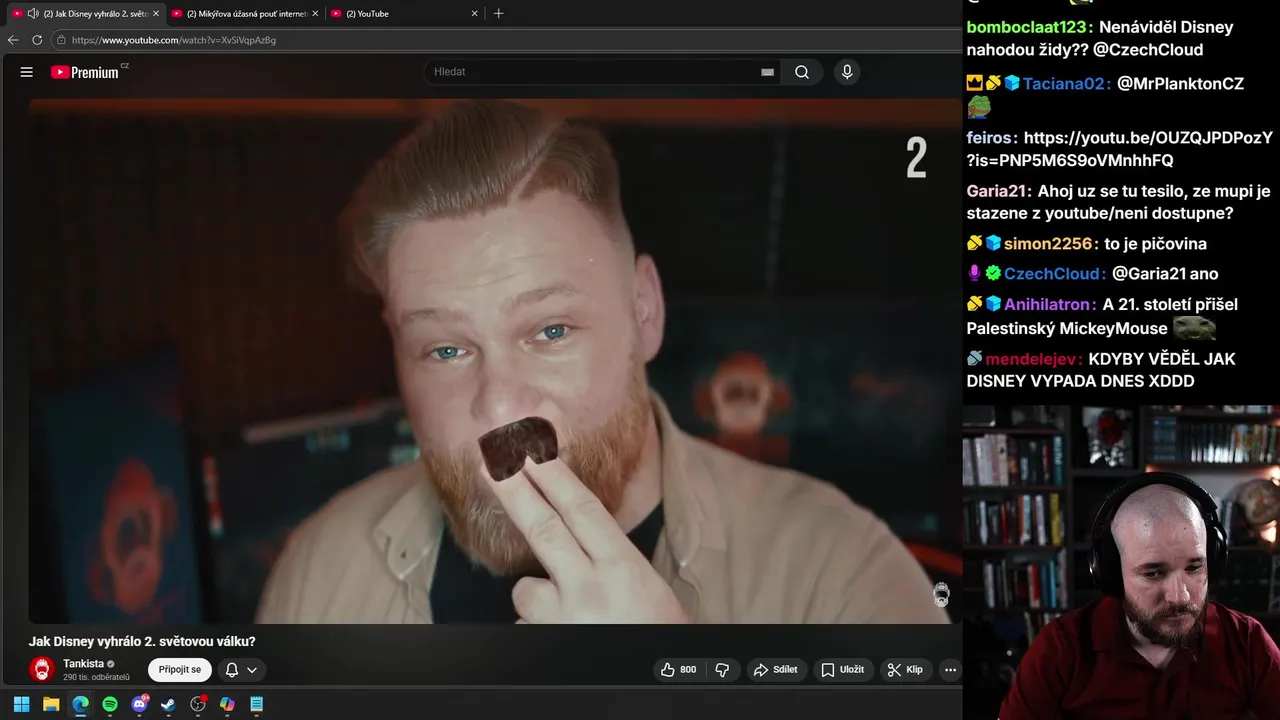Click username Garia21 in chat

pyautogui.click(x=996, y=191)
